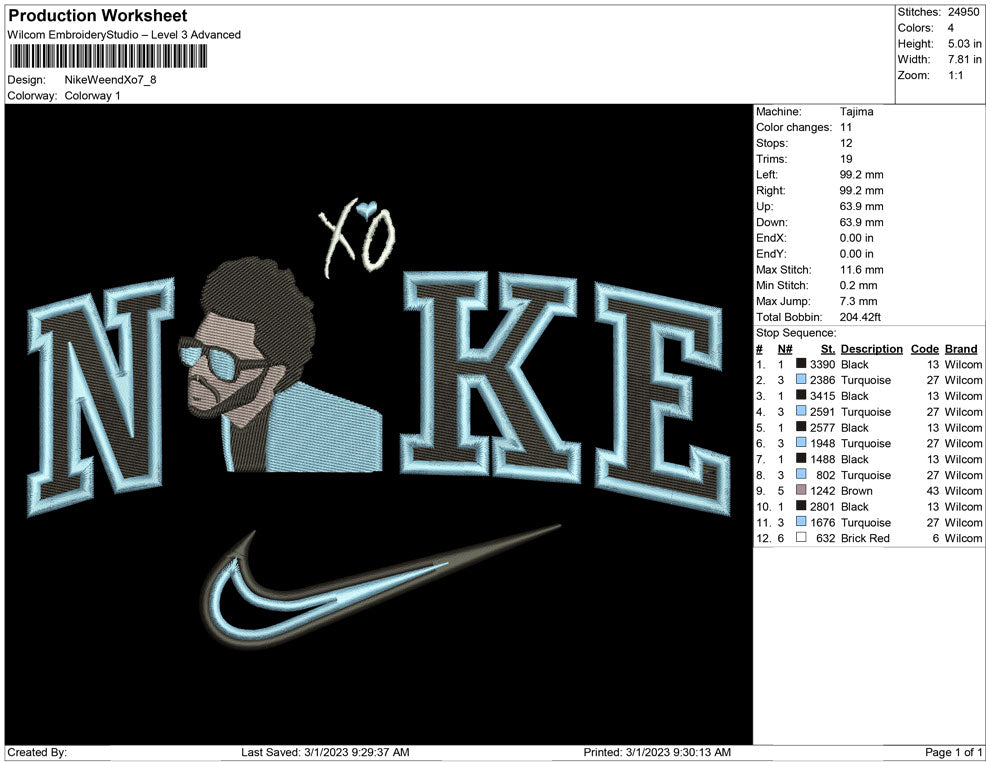Screen dimensions: 990x762
Task: Click the Machine value 'Tajima'
Action: click(x=856, y=111)
